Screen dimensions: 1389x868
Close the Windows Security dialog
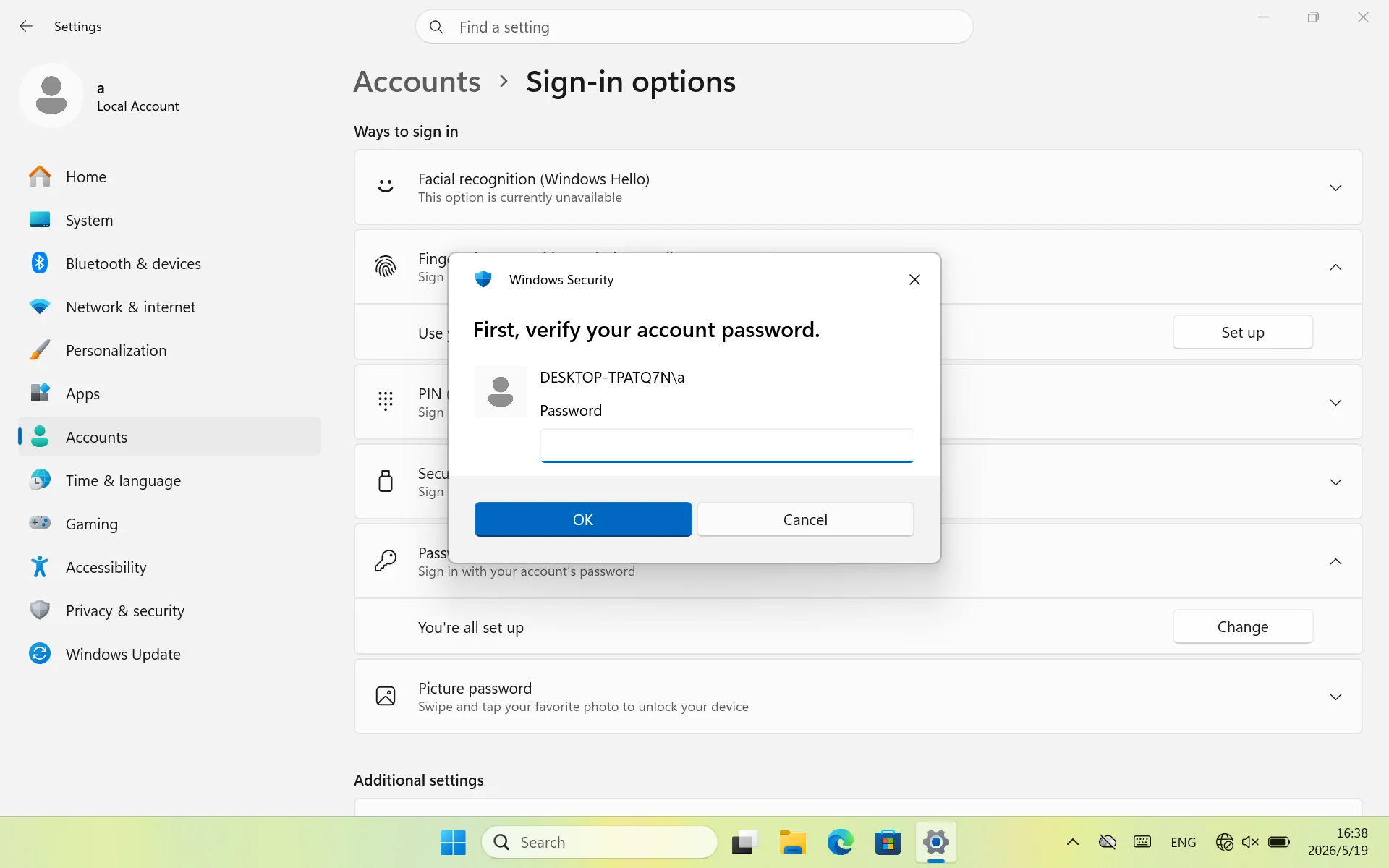point(914,279)
